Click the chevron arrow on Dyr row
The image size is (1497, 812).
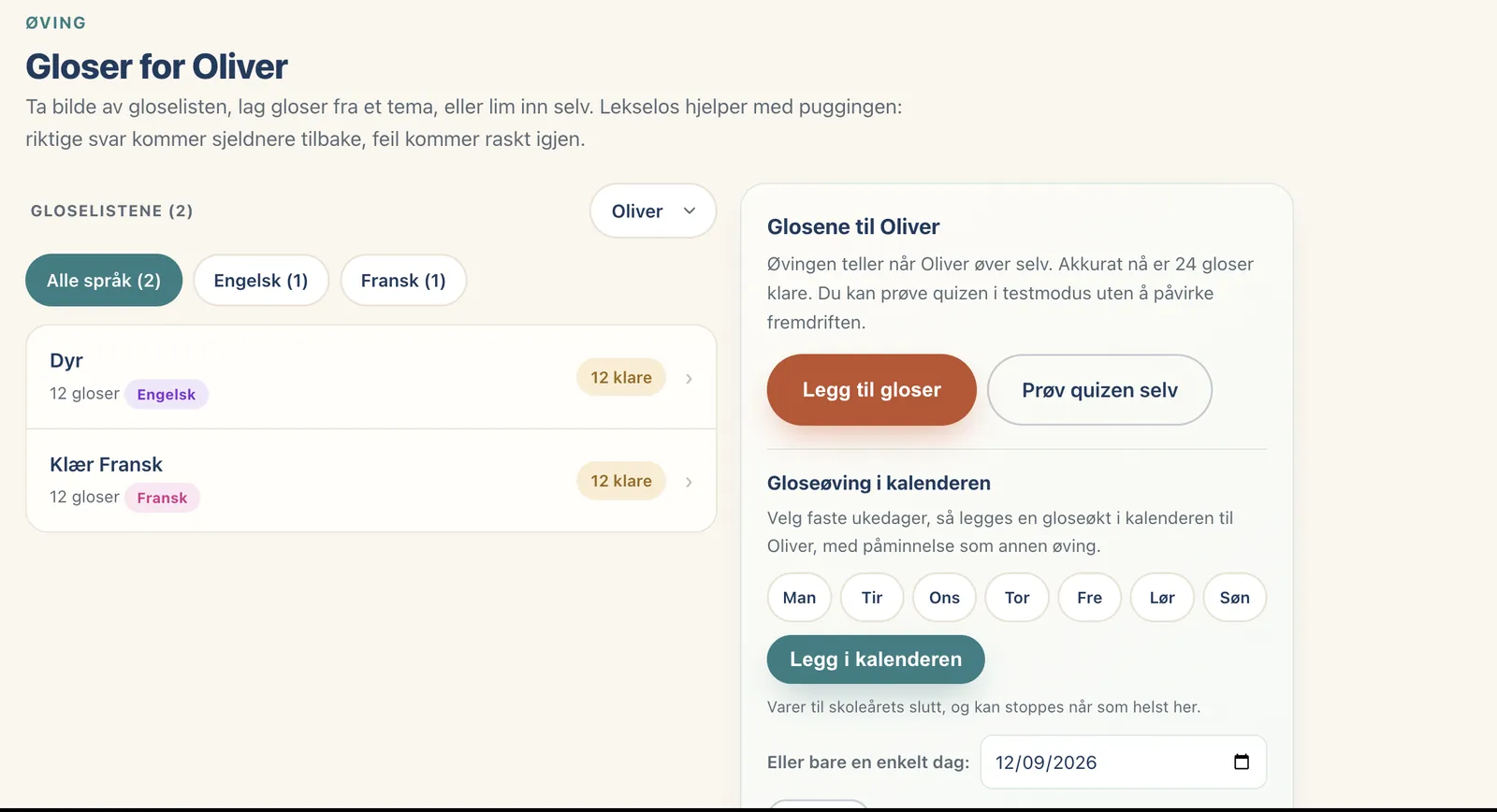point(689,379)
